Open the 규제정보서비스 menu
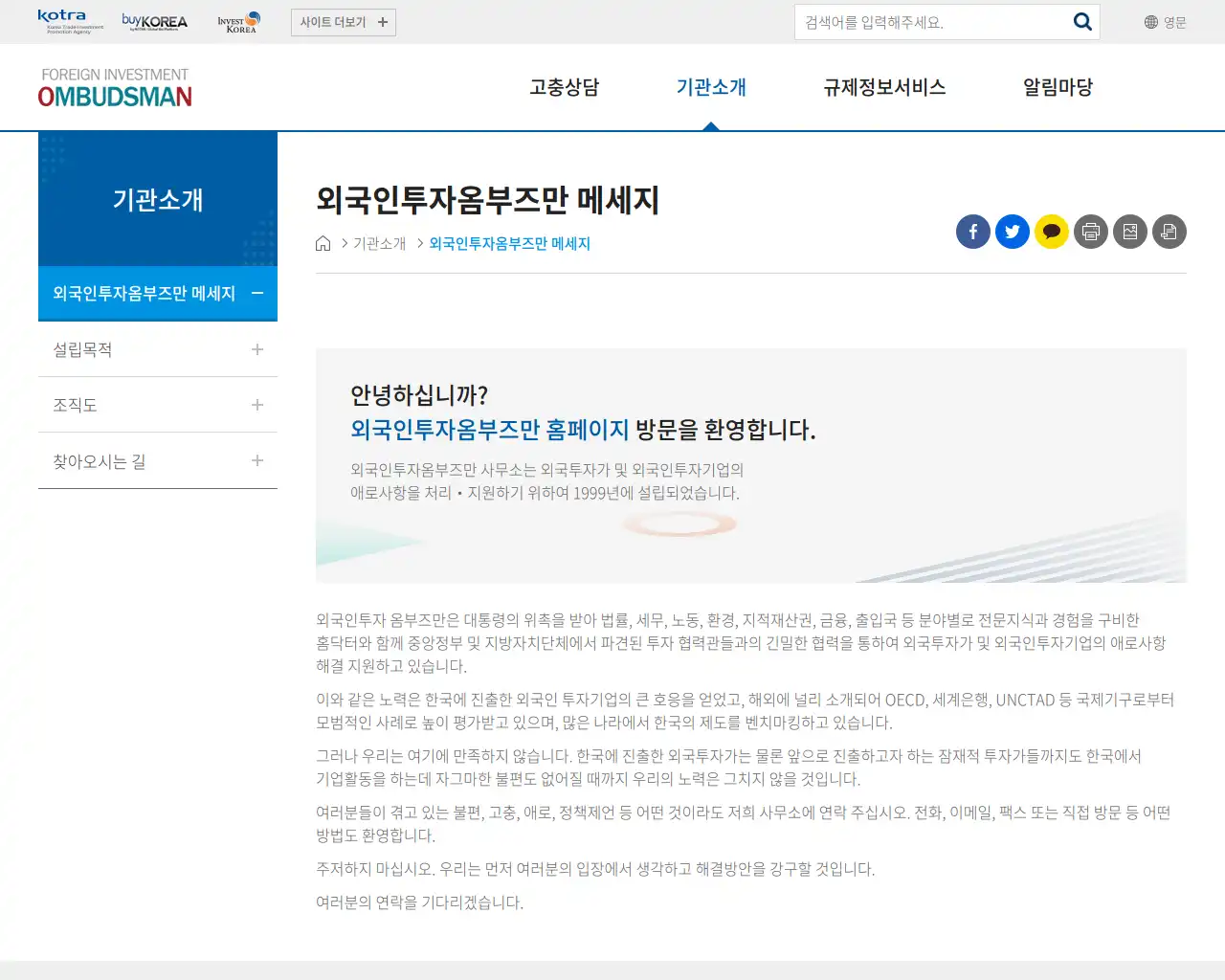The height and width of the screenshot is (980, 1225). point(883,87)
